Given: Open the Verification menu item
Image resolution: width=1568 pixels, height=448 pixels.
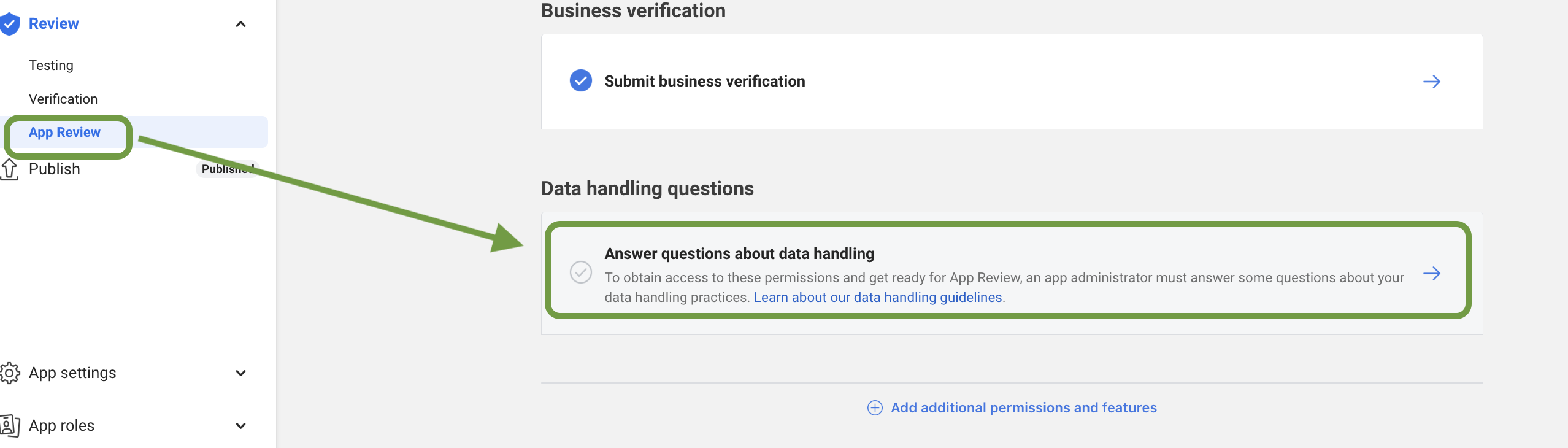Looking at the screenshot, I should tap(63, 99).
